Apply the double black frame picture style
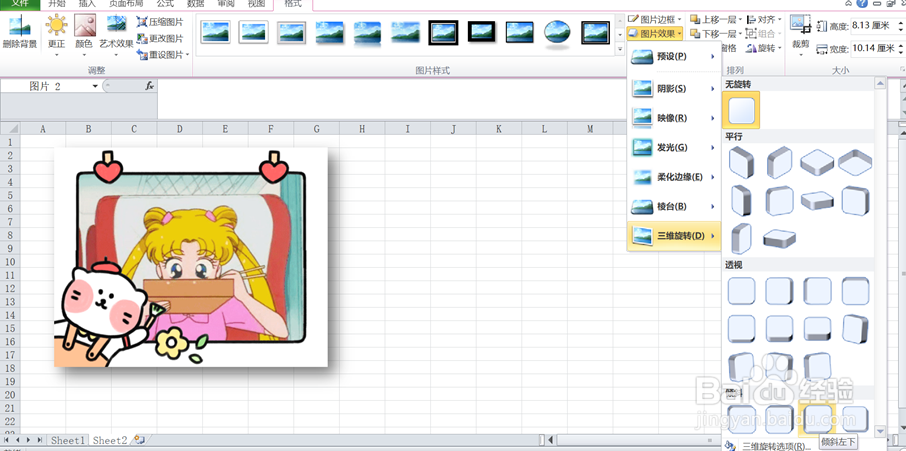This screenshot has height=451, width=906. [x=443, y=33]
